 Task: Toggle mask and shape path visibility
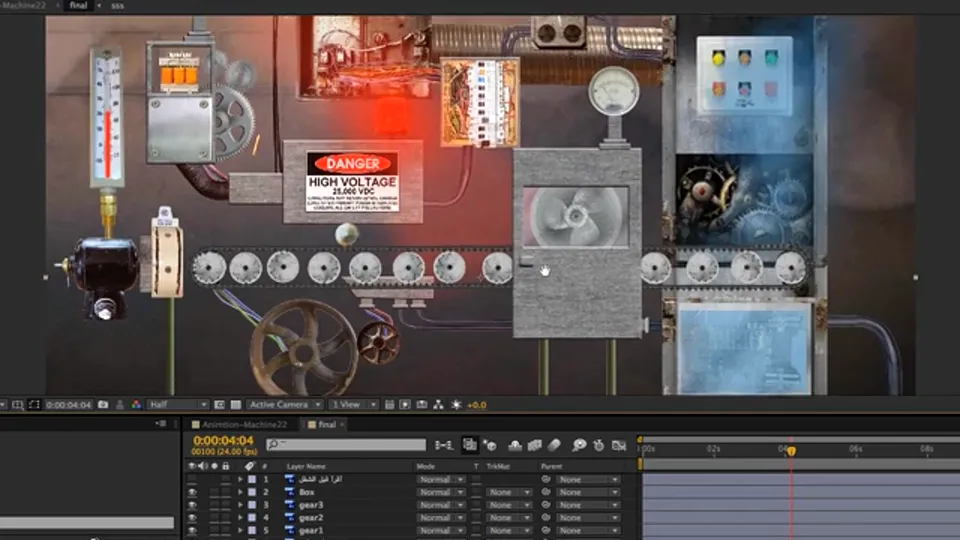pos(34,405)
